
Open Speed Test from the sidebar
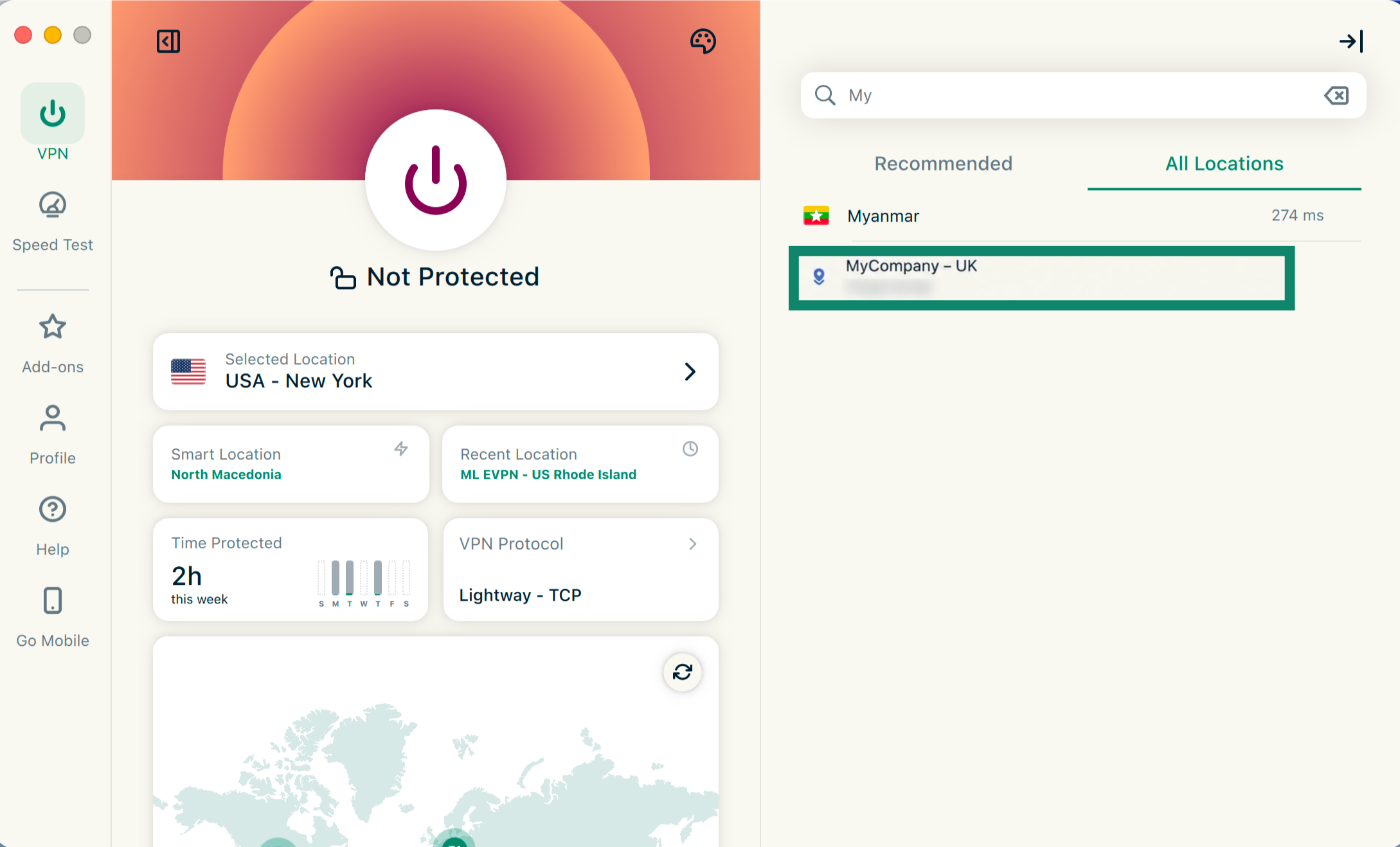(x=53, y=222)
